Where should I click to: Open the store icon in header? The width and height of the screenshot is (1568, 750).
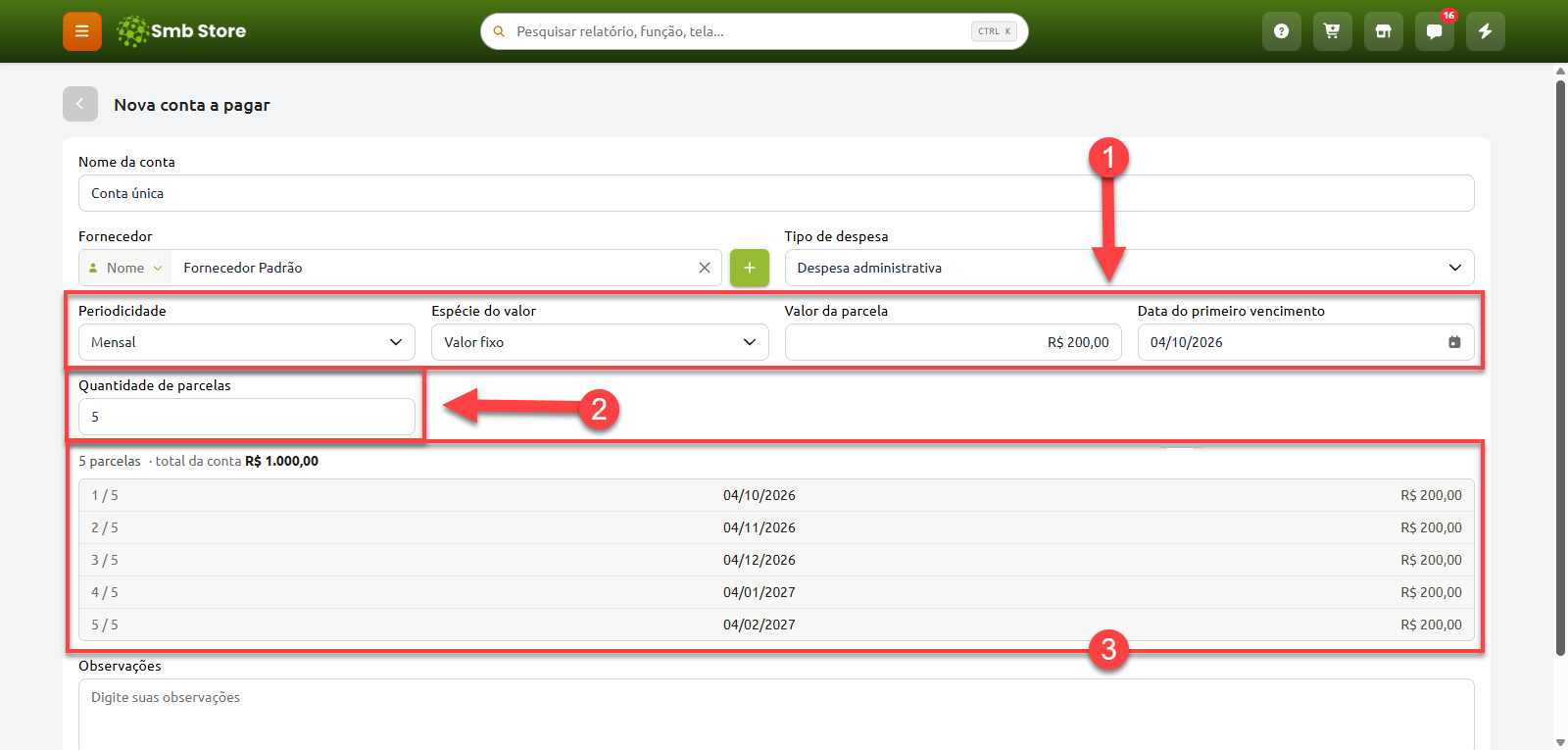[1383, 31]
